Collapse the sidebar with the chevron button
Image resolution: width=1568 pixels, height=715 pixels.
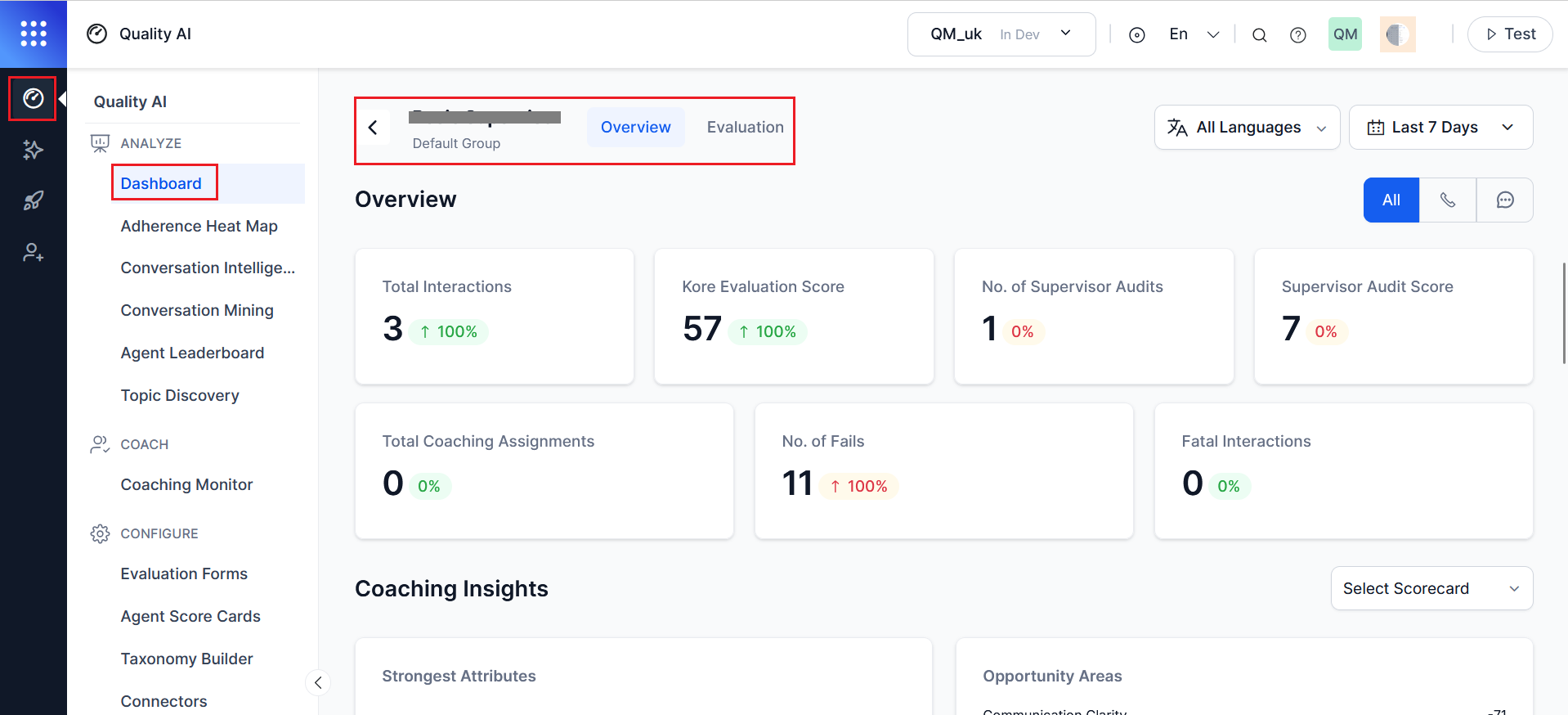point(318,682)
